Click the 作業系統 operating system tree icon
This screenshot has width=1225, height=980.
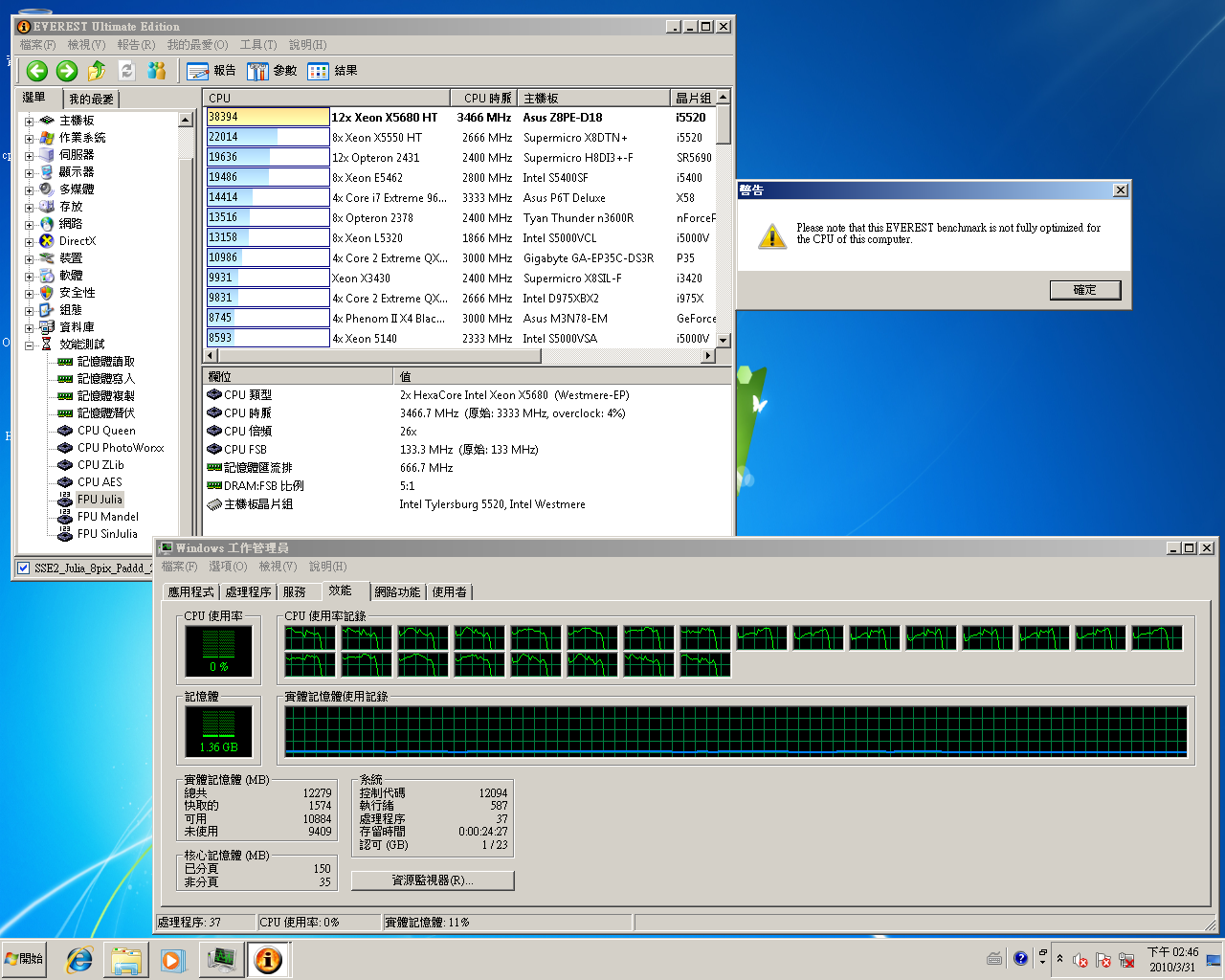(x=47, y=138)
